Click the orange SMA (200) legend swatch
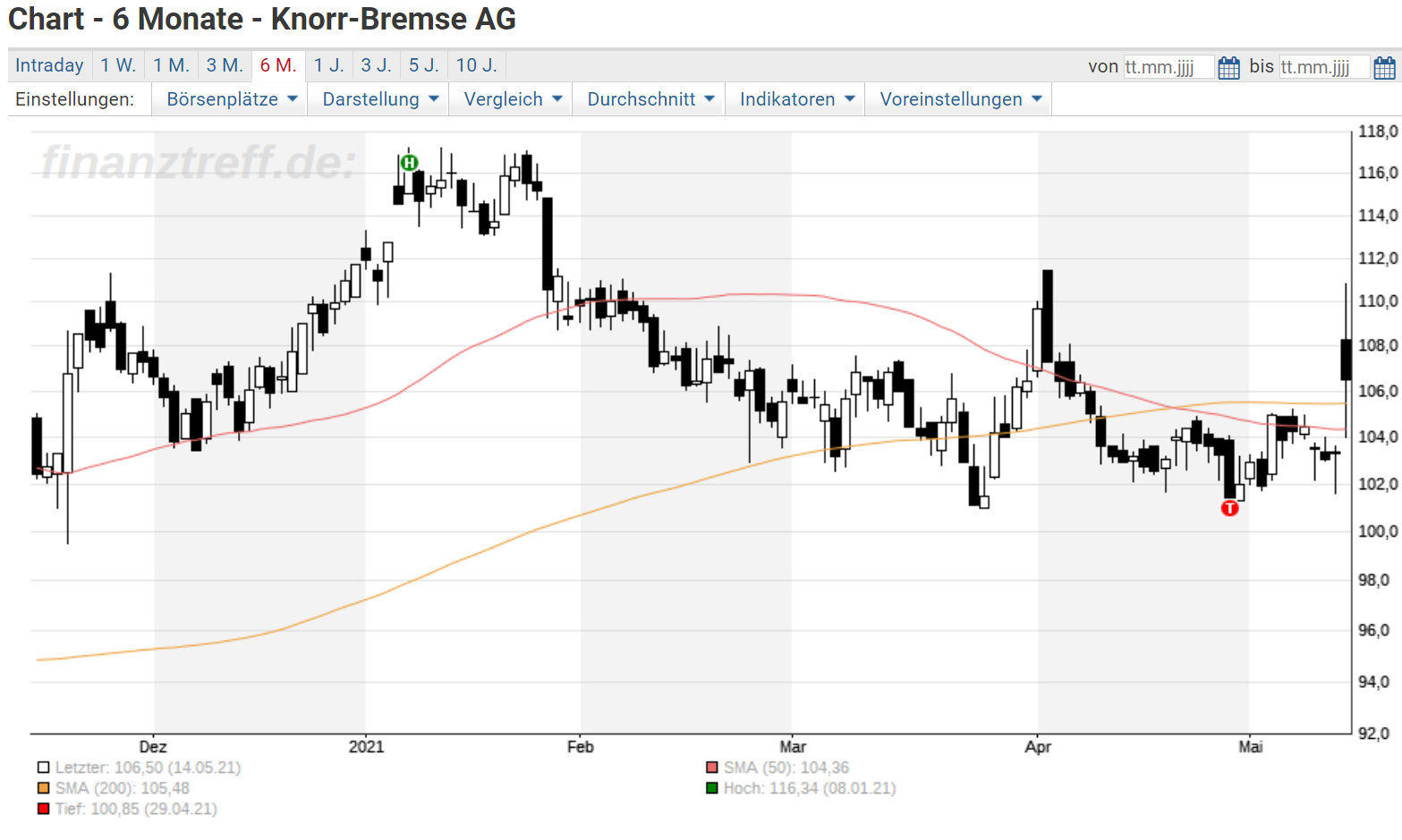Screen dimensions: 1402x840 tap(43, 788)
